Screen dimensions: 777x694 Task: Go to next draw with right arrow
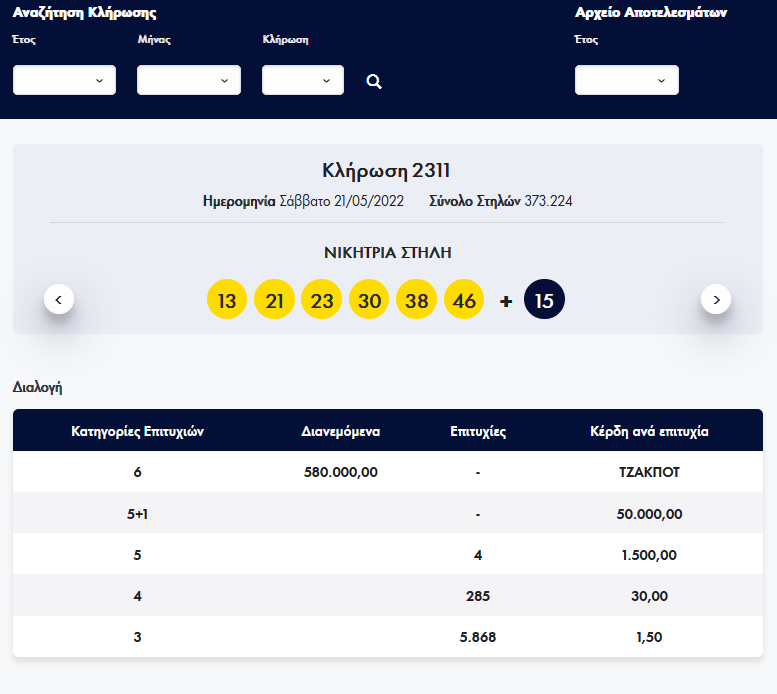pyautogui.click(x=716, y=299)
